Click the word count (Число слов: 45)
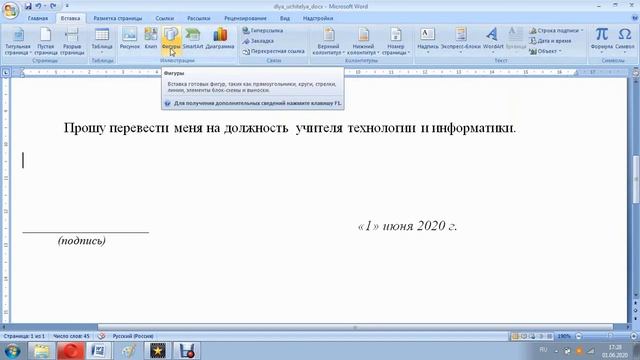This screenshot has width=640, height=360. [71, 336]
